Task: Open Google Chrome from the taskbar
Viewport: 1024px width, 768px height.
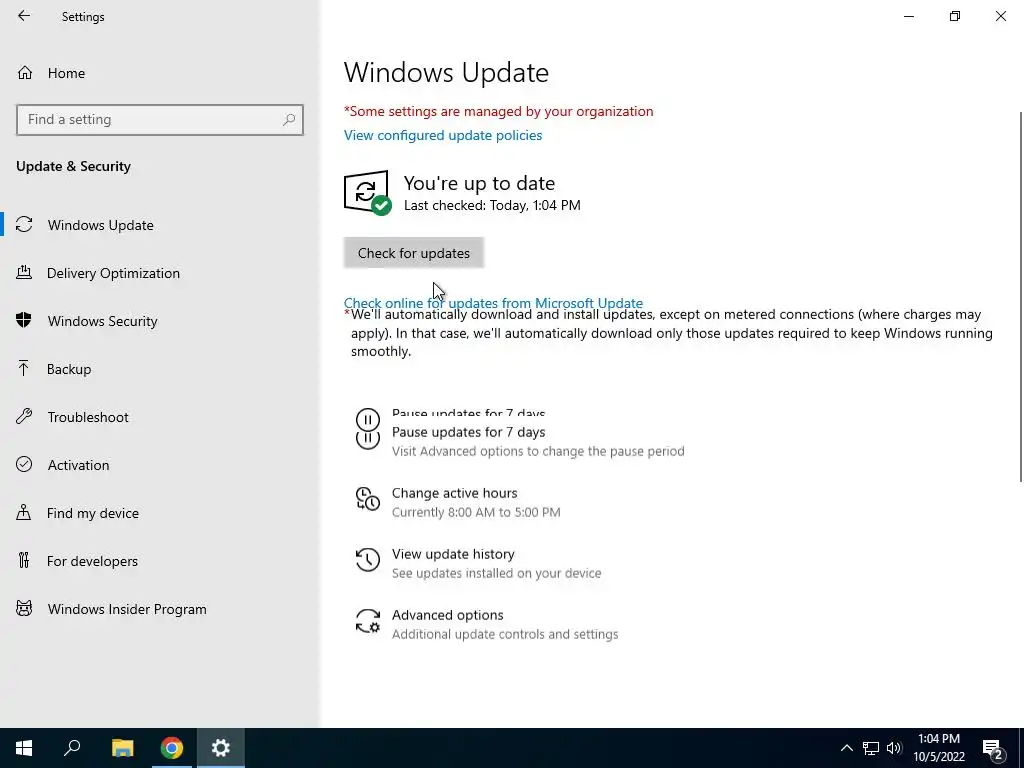Action: pyautogui.click(x=172, y=748)
